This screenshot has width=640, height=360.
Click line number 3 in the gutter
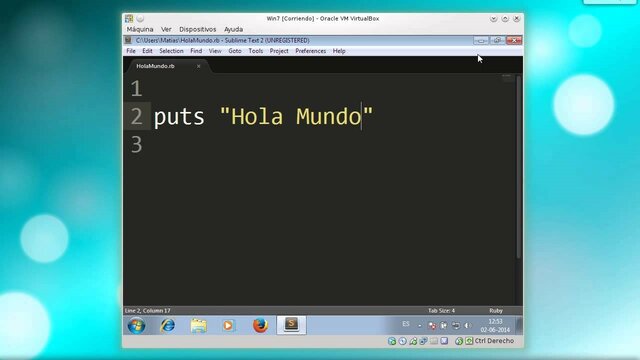[x=136, y=144]
